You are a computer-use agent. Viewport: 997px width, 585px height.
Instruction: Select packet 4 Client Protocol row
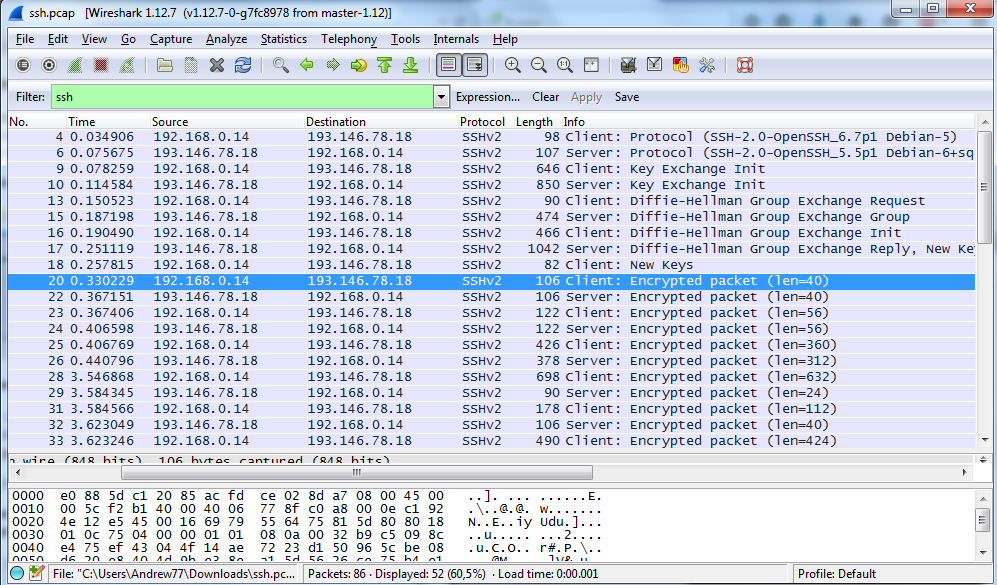pyautogui.click(x=492, y=137)
